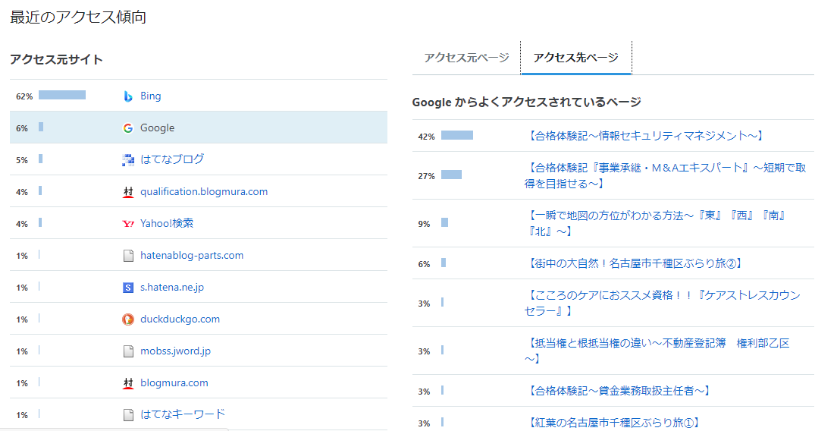Click the はてなキーワード page icon
The image size is (819, 432).
pyautogui.click(x=128, y=415)
